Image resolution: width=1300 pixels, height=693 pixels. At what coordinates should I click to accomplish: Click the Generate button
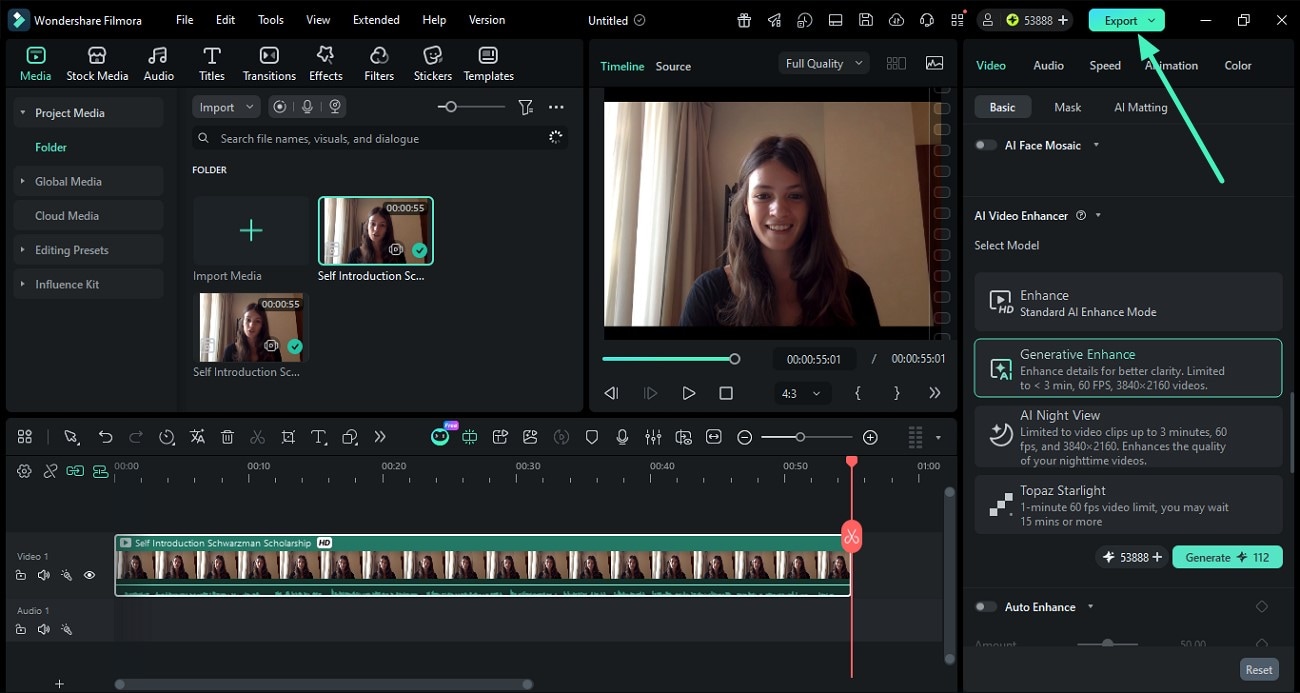pos(1227,557)
